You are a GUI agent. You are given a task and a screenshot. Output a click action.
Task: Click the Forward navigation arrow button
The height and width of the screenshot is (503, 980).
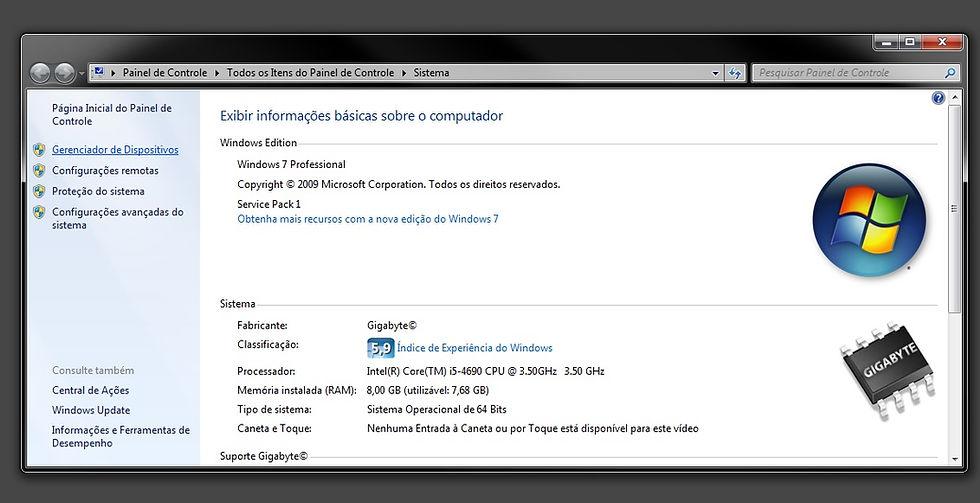pyautogui.click(x=64, y=73)
